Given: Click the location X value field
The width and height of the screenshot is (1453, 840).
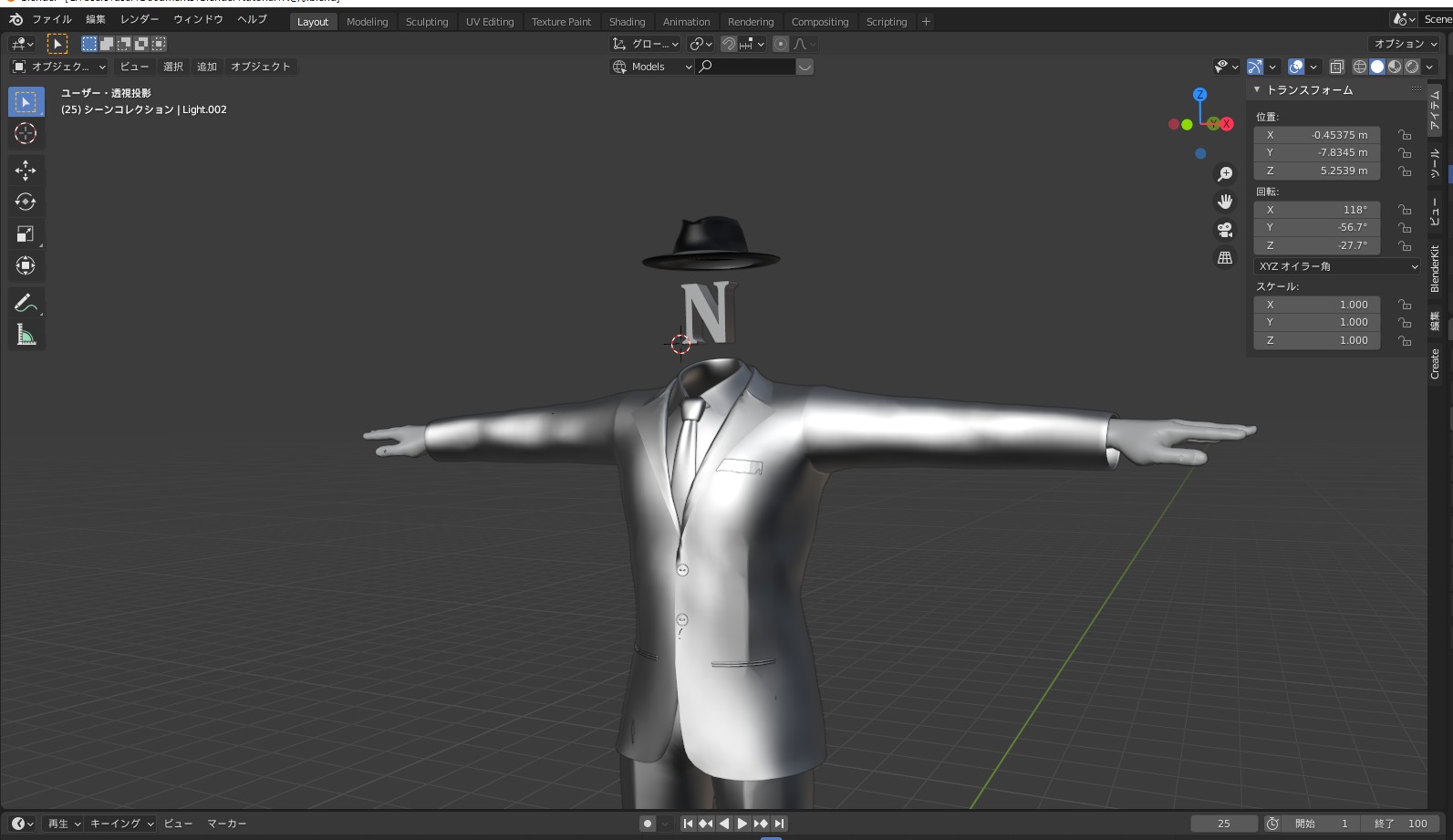Looking at the screenshot, I should click(x=1317, y=135).
